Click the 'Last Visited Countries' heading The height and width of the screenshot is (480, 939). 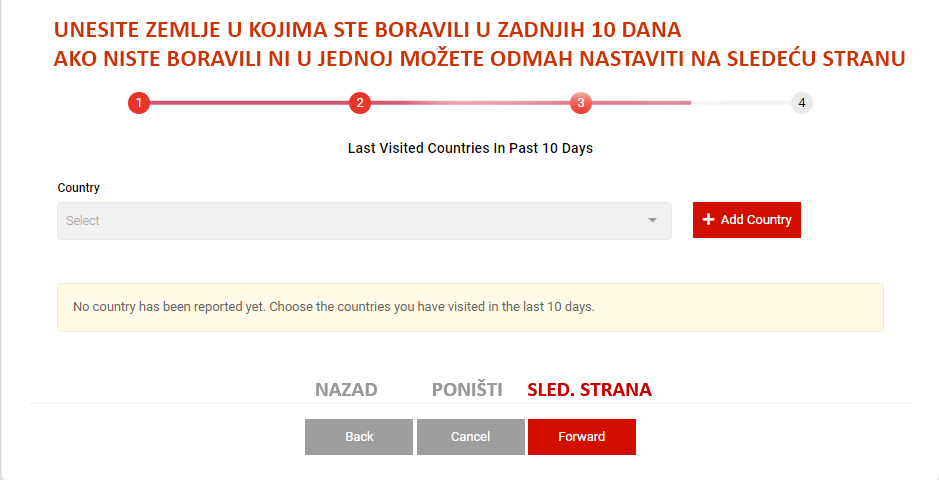pos(470,148)
